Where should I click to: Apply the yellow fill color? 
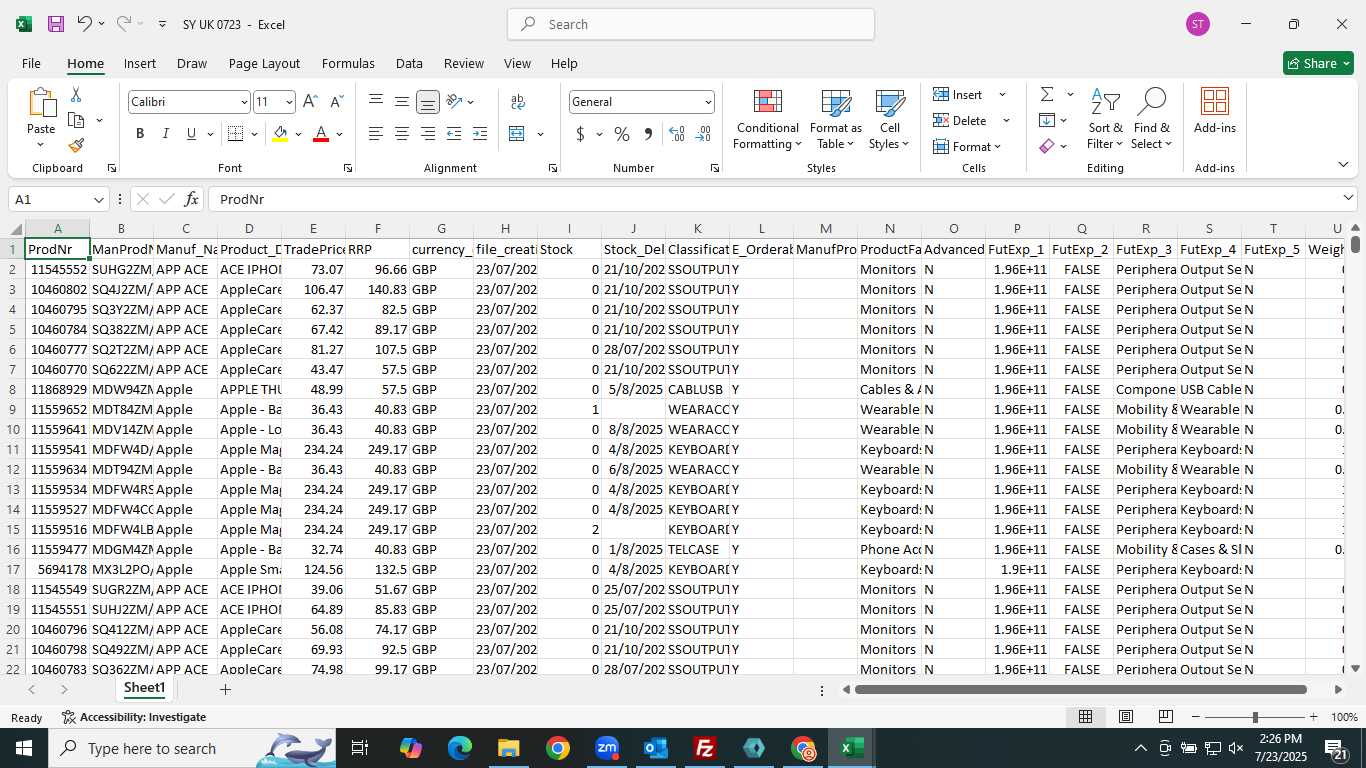pyautogui.click(x=281, y=134)
